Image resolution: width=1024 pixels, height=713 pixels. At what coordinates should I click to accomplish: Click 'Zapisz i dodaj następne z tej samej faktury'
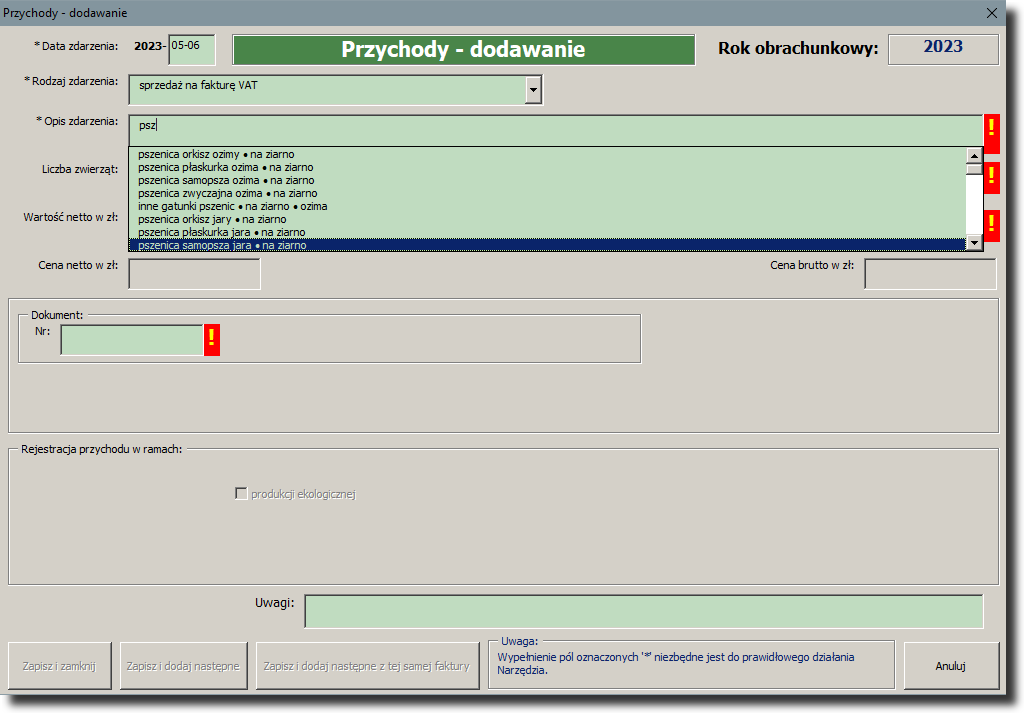coord(366,666)
